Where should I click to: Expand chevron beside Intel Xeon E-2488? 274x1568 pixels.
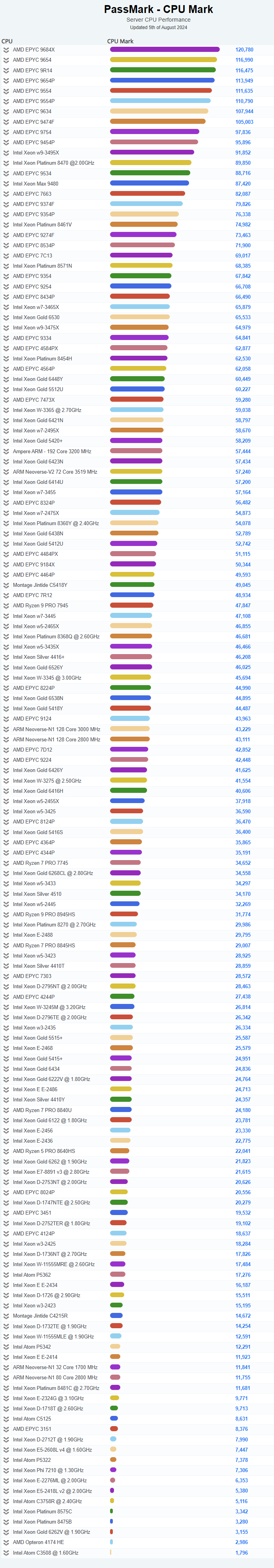click(6, 935)
